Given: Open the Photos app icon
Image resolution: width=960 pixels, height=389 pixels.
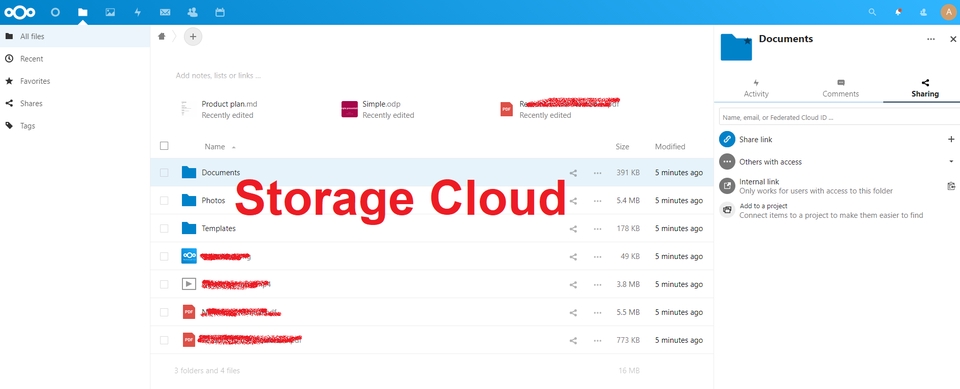Looking at the screenshot, I should (x=110, y=12).
